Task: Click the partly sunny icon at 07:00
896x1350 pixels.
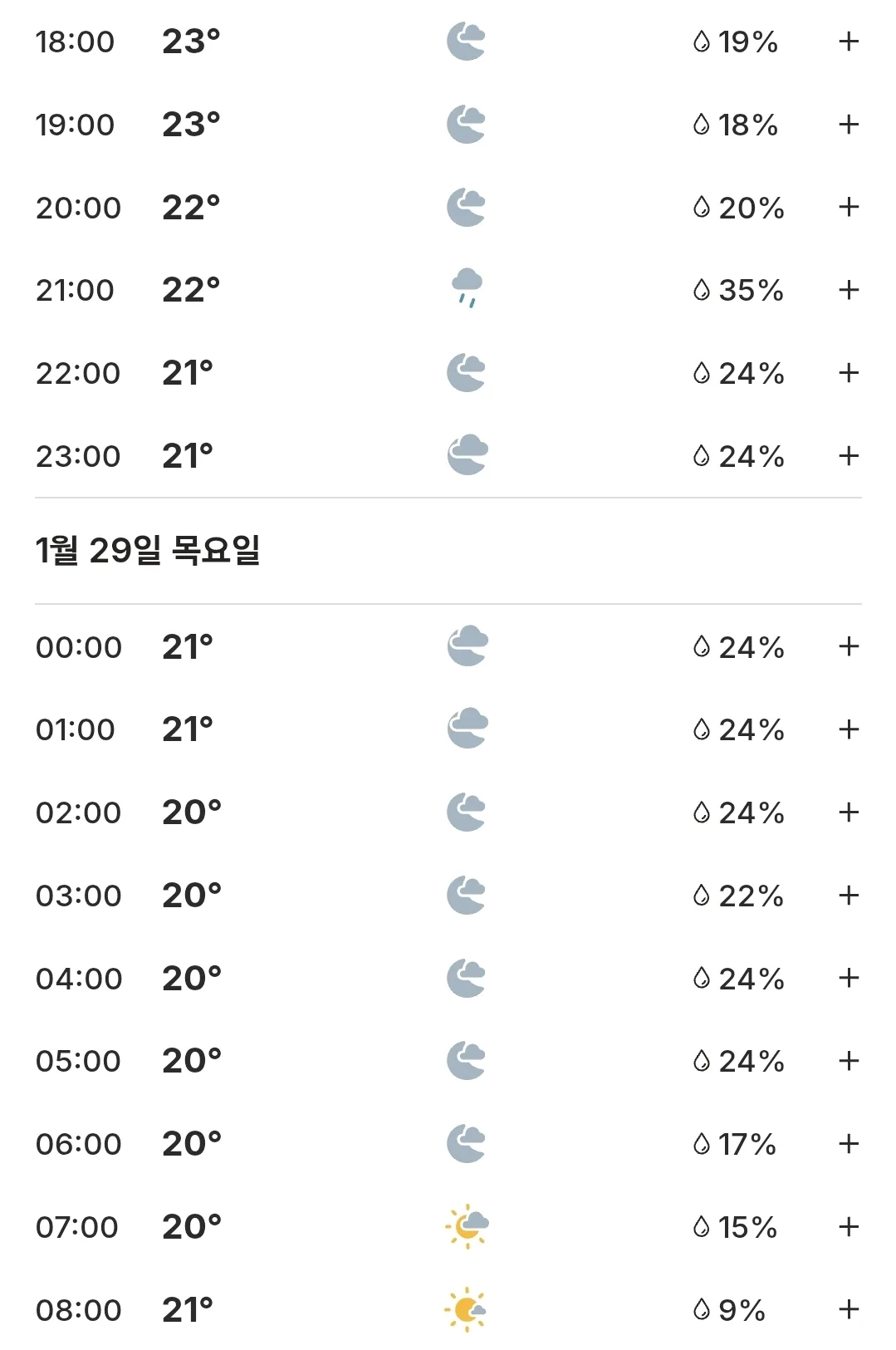Action: [467, 1226]
